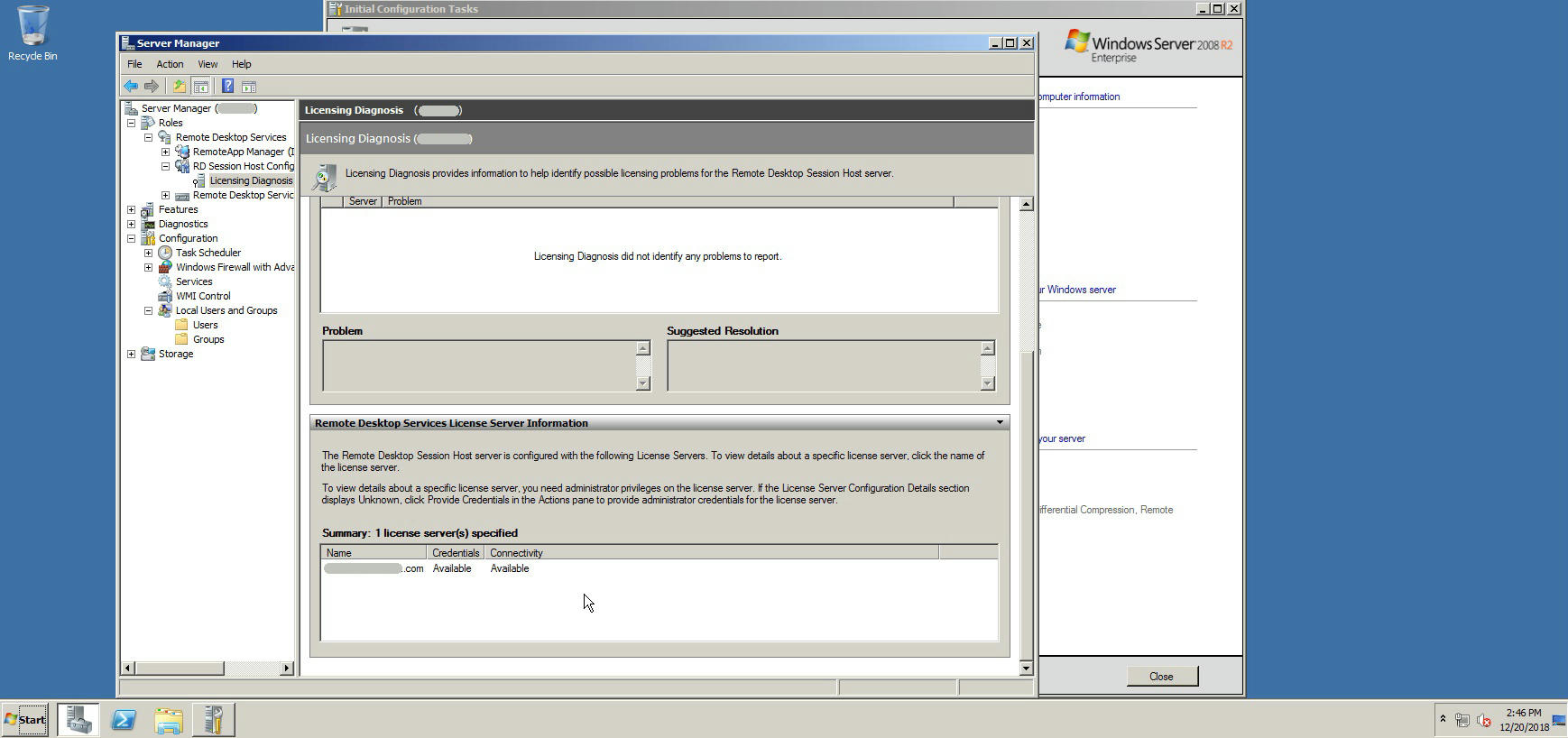Toggle Show/Hide Action Pane toolbar icon
The height and width of the screenshot is (738, 1568).
coord(249,87)
